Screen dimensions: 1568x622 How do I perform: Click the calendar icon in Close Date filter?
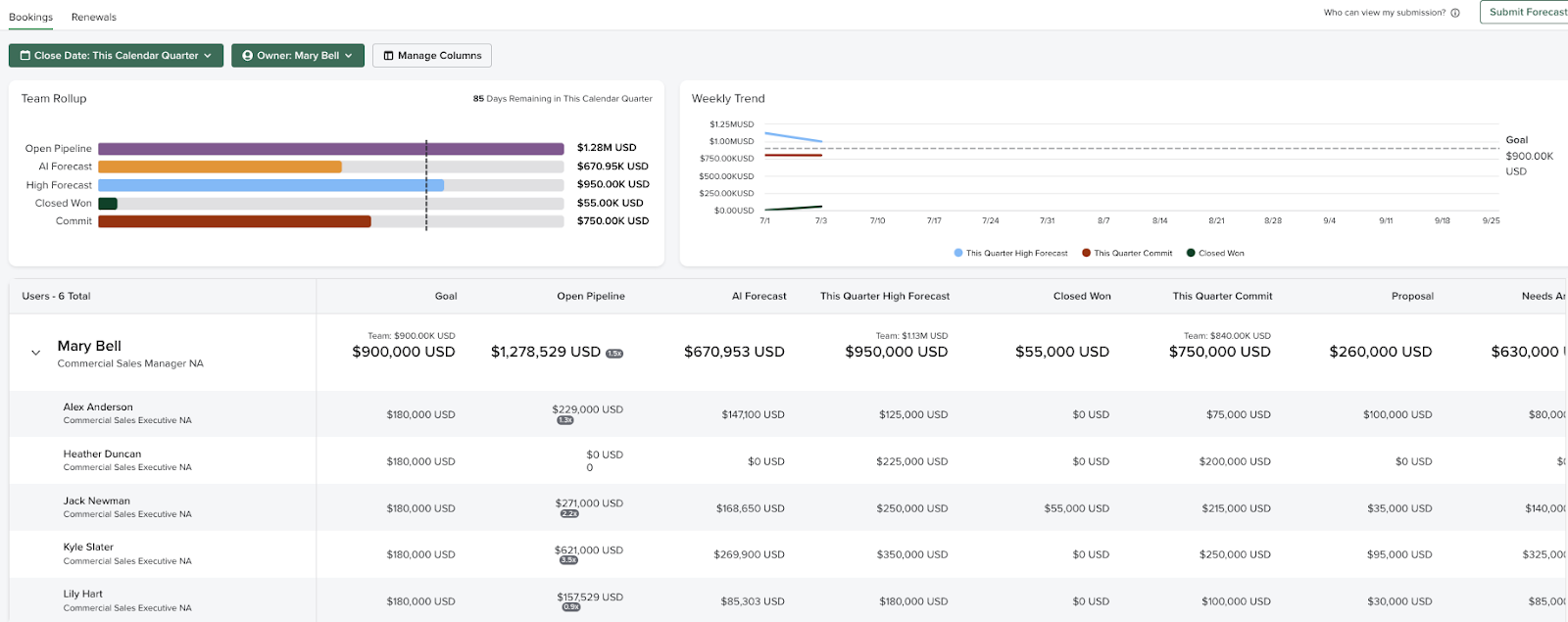coord(25,56)
